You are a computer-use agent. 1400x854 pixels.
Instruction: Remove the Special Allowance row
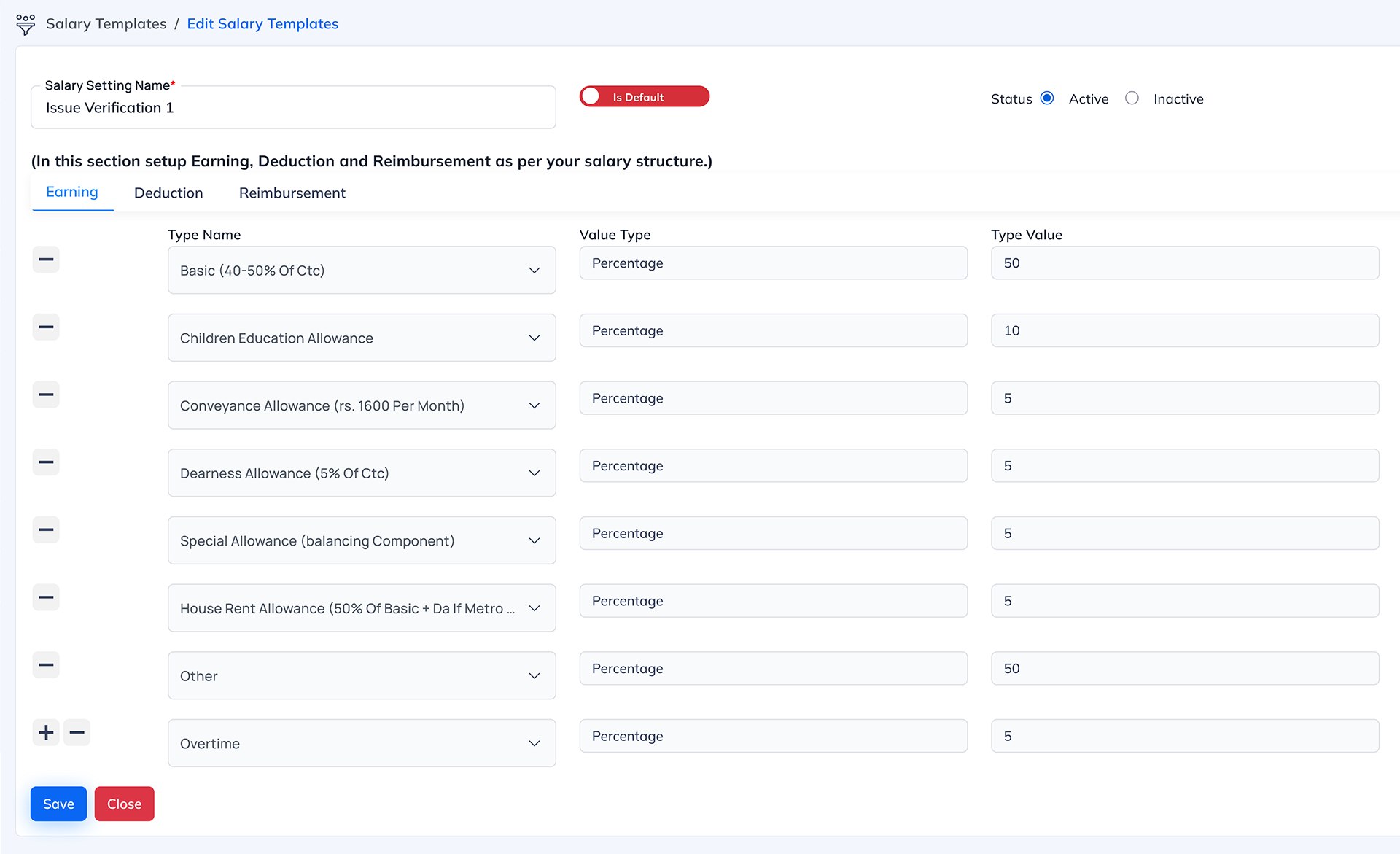[x=46, y=530]
